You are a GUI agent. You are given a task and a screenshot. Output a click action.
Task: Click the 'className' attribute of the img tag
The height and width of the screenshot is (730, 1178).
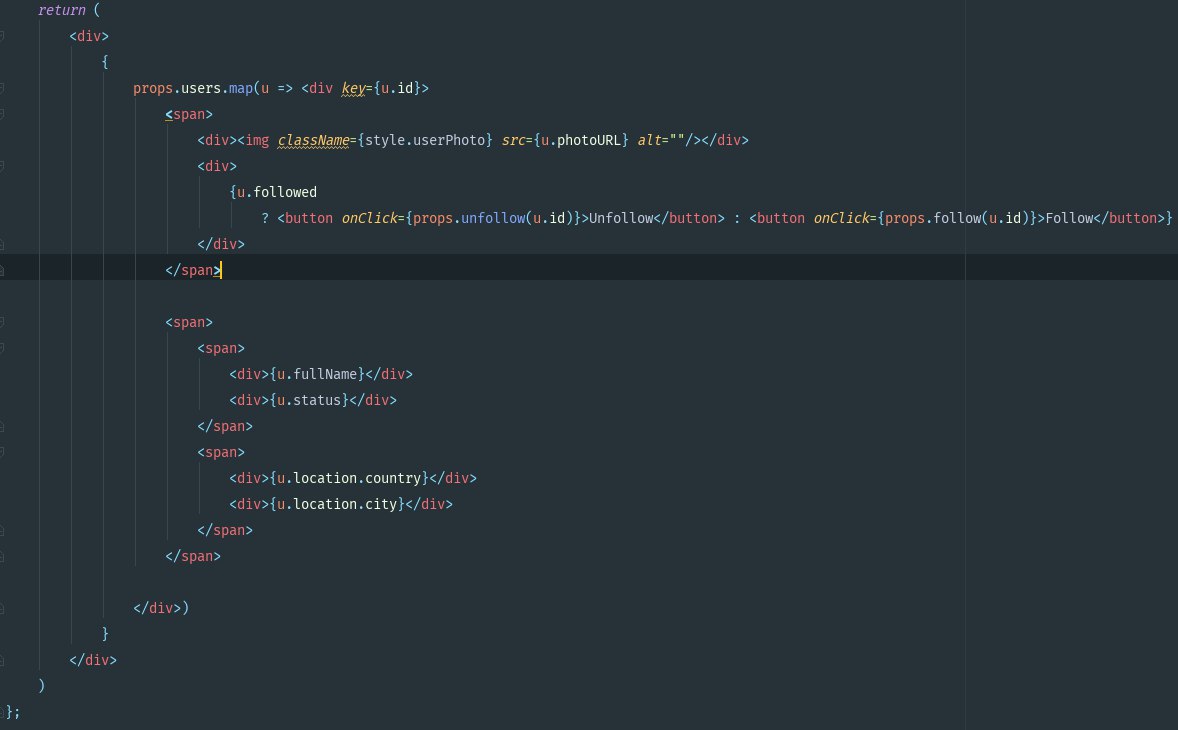pos(313,140)
